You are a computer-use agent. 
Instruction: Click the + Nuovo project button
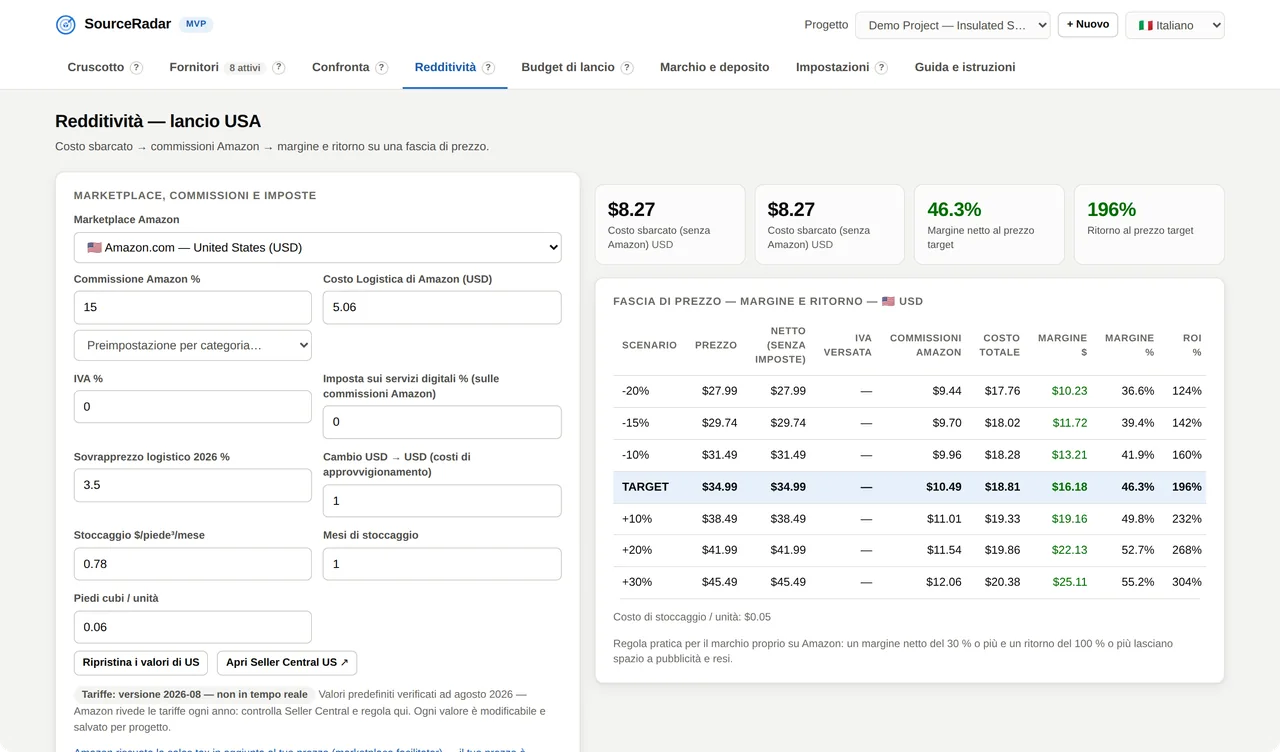click(x=1088, y=24)
